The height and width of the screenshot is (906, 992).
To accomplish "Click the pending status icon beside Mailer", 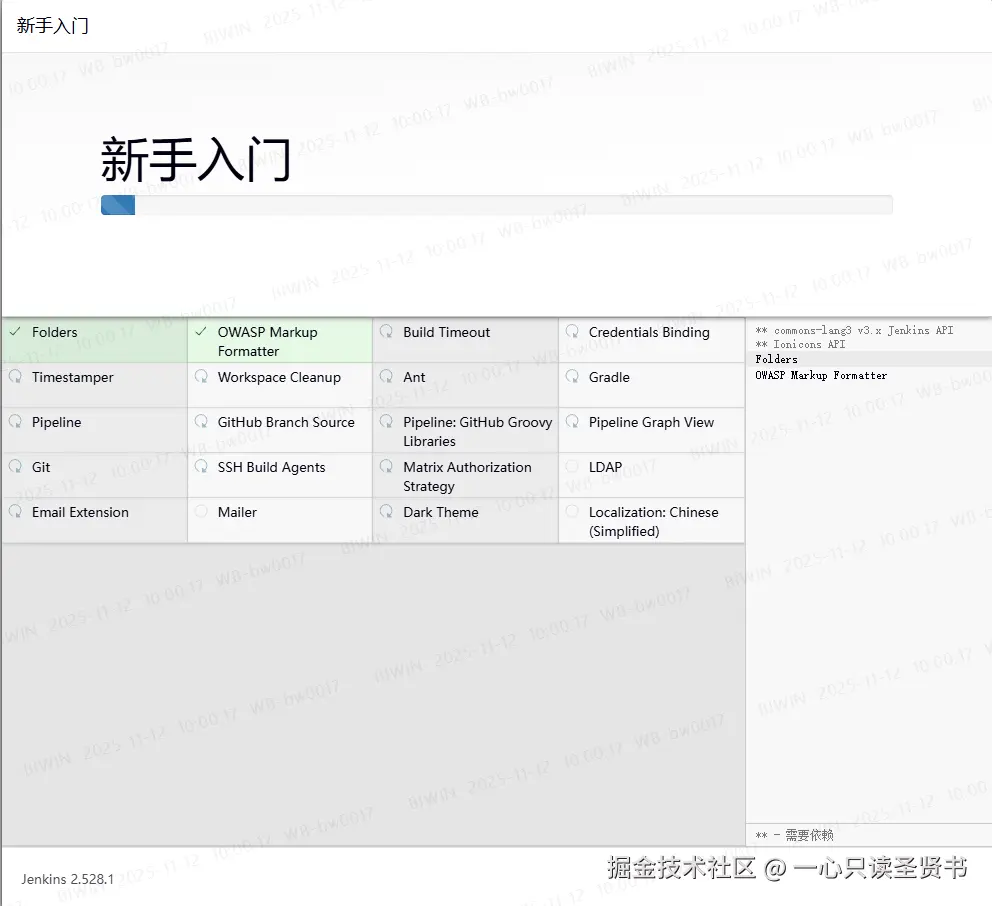I will tap(201, 511).
